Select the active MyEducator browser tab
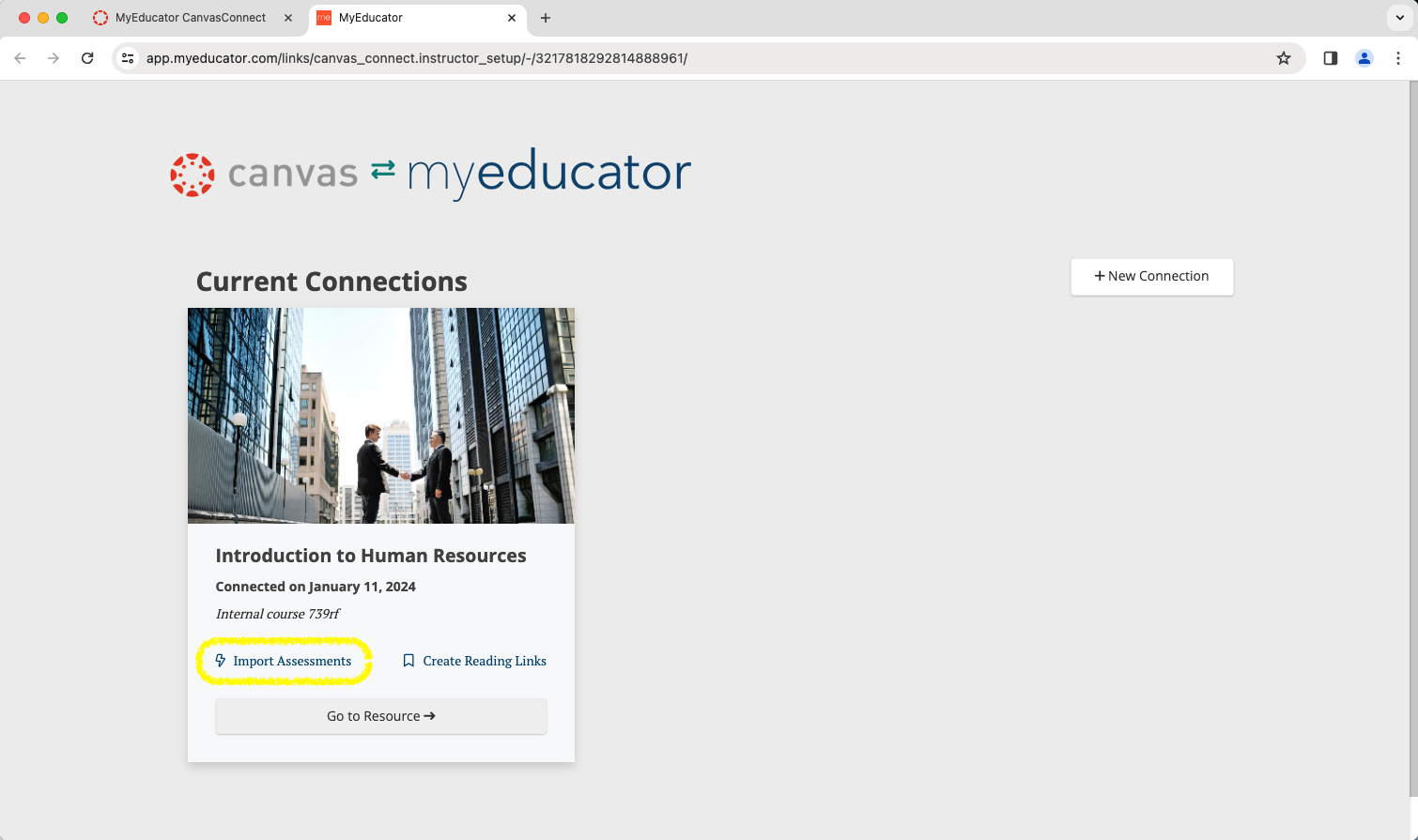Image resolution: width=1418 pixels, height=840 pixels. (416, 18)
